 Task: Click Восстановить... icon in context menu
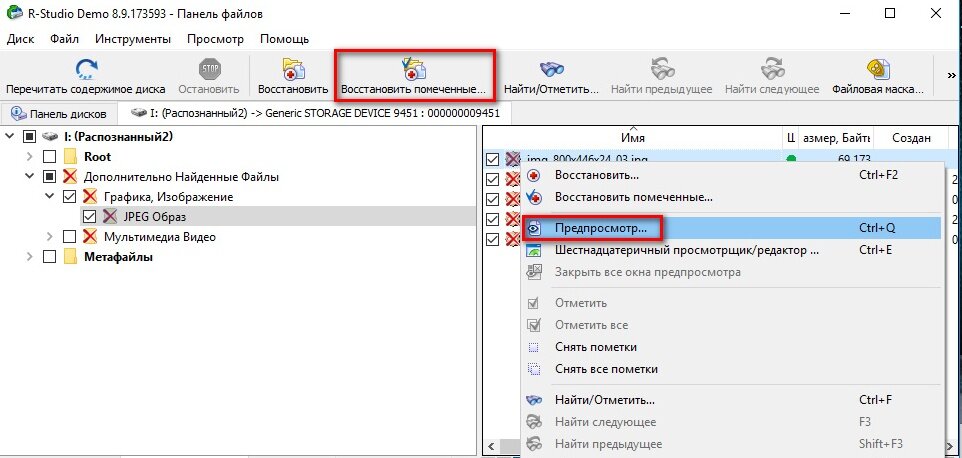tap(534, 175)
